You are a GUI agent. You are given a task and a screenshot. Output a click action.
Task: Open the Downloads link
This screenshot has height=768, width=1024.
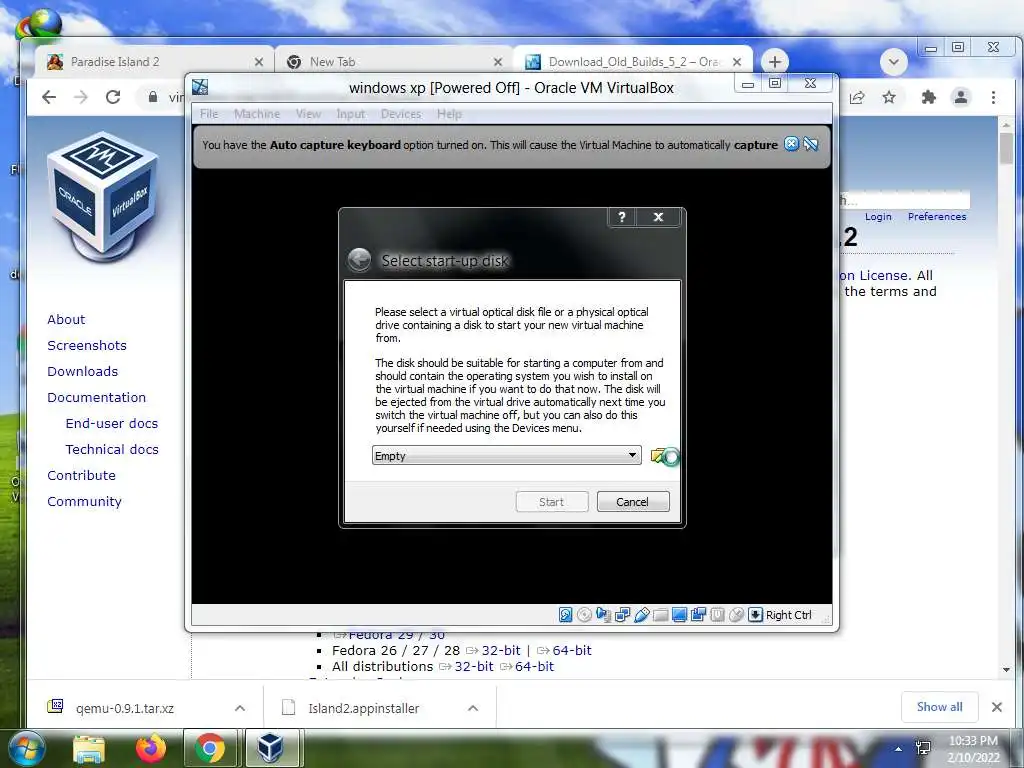82,372
